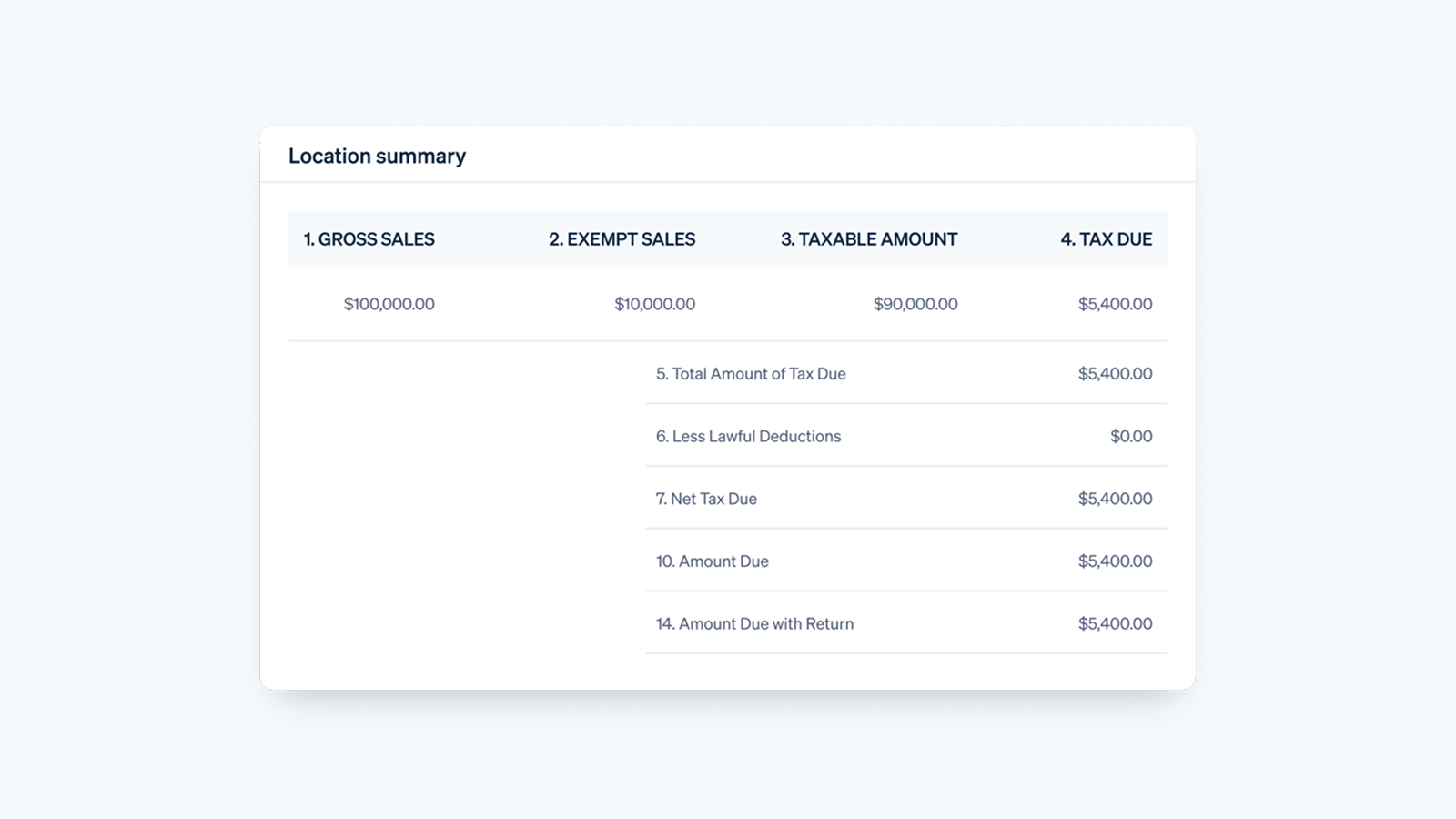This screenshot has width=1456, height=819.
Task: Click the $90,000.00 taxable amount value
Action: point(915,304)
